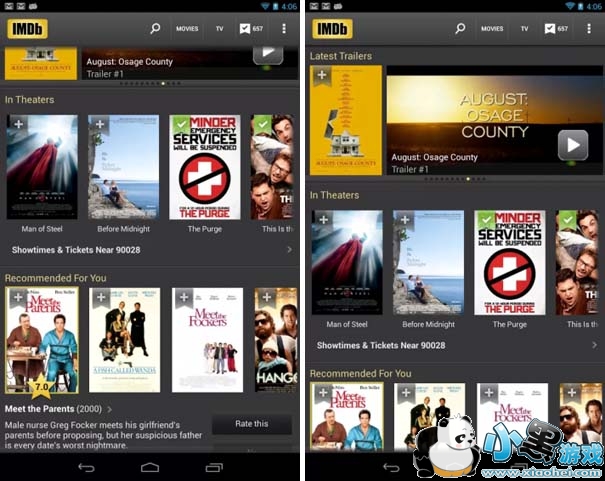
Task: Add Meet the Parents to watchlist, left screen
Action: (x=18, y=297)
